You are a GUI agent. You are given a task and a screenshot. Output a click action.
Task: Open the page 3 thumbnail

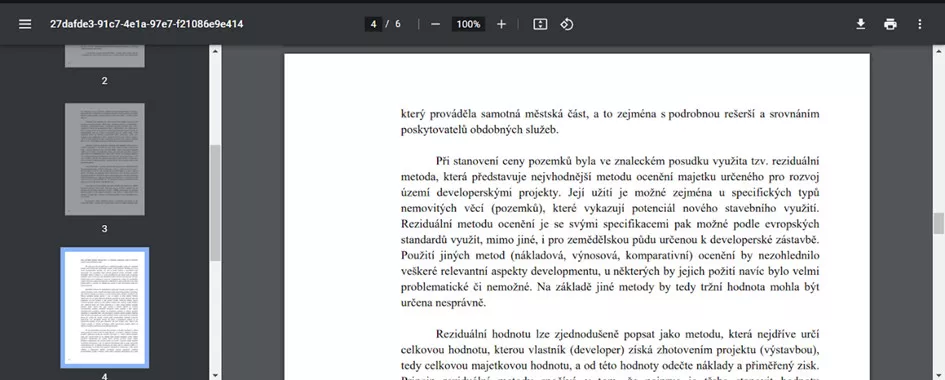(104, 159)
